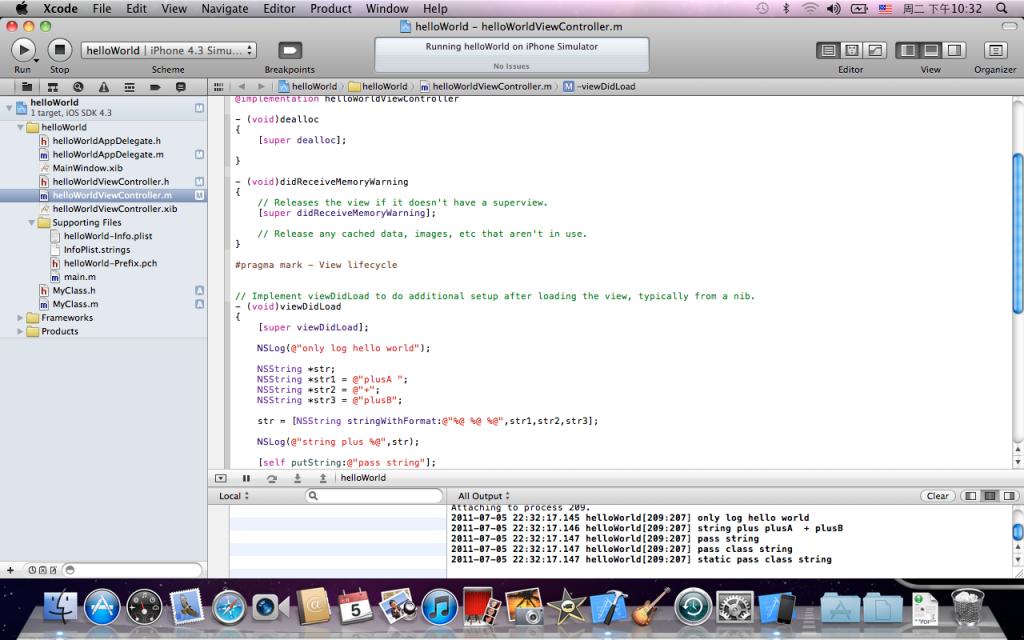This screenshot has height=640, width=1024.
Task: Switch to the Version editor
Action: [874, 50]
